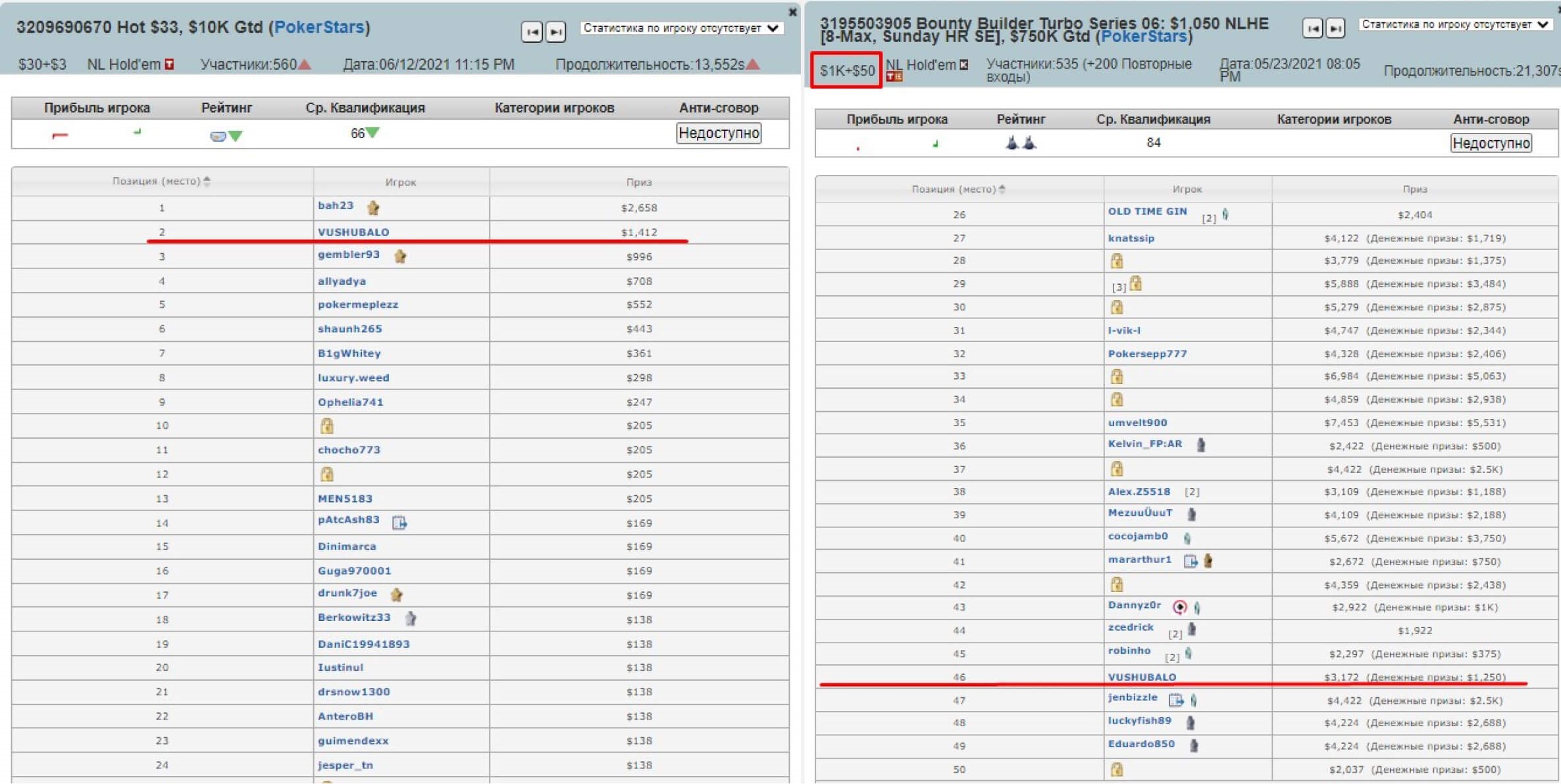The width and height of the screenshot is (1561, 784).
Task: Open PokerStars link in Hot $33 title
Action: point(319,27)
